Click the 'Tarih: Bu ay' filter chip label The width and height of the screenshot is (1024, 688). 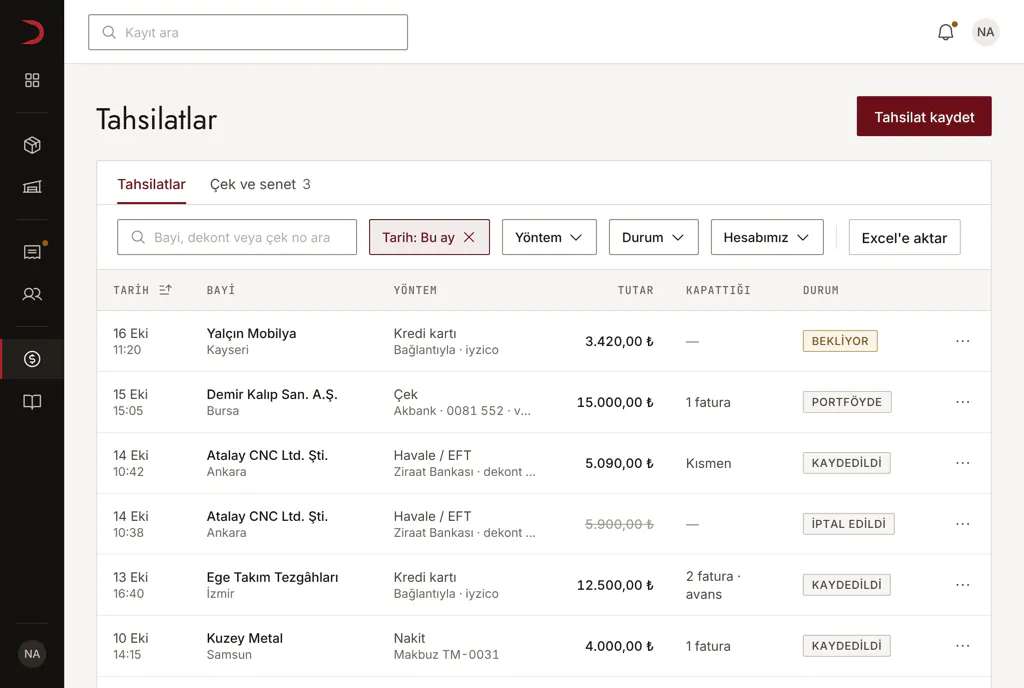click(418, 238)
